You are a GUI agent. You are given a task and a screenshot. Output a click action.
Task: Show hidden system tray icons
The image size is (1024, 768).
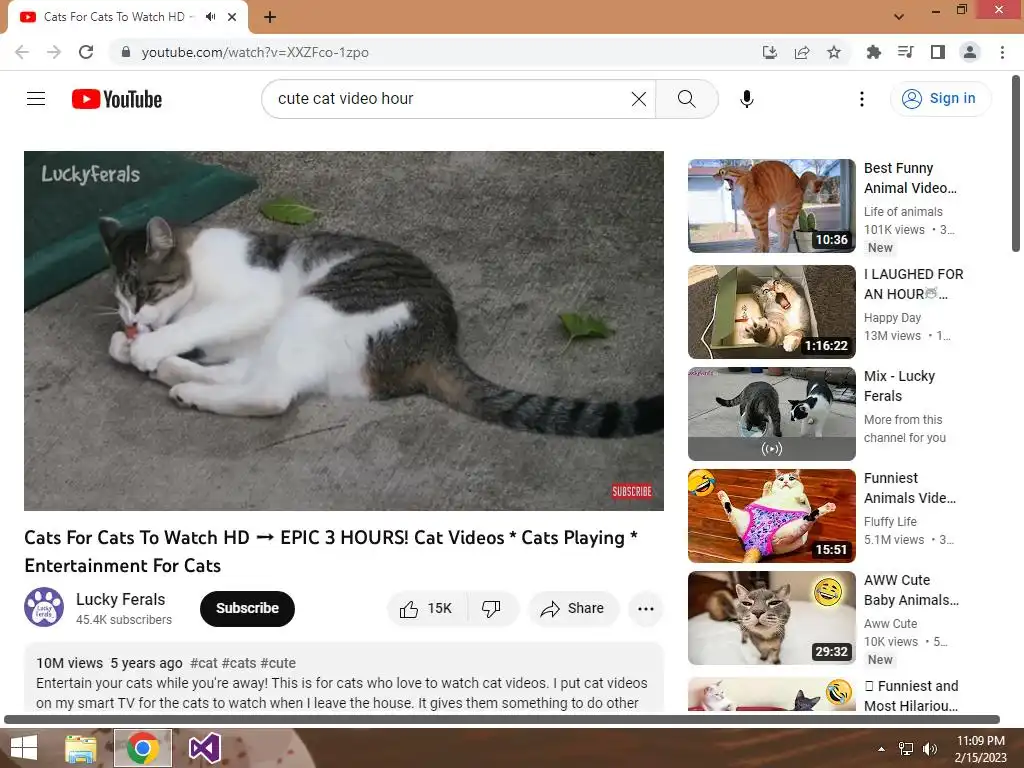tap(882, 748)
